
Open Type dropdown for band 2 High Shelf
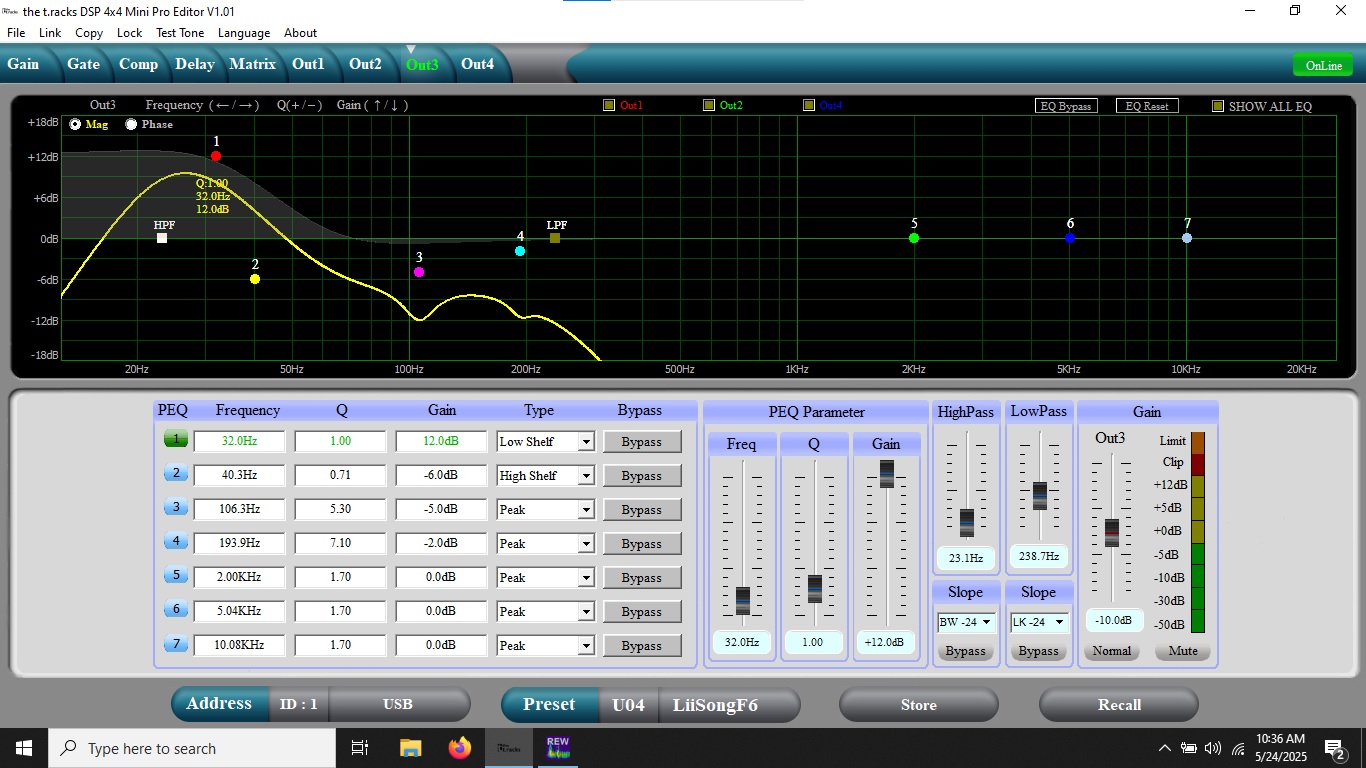[x=586, y=476]
